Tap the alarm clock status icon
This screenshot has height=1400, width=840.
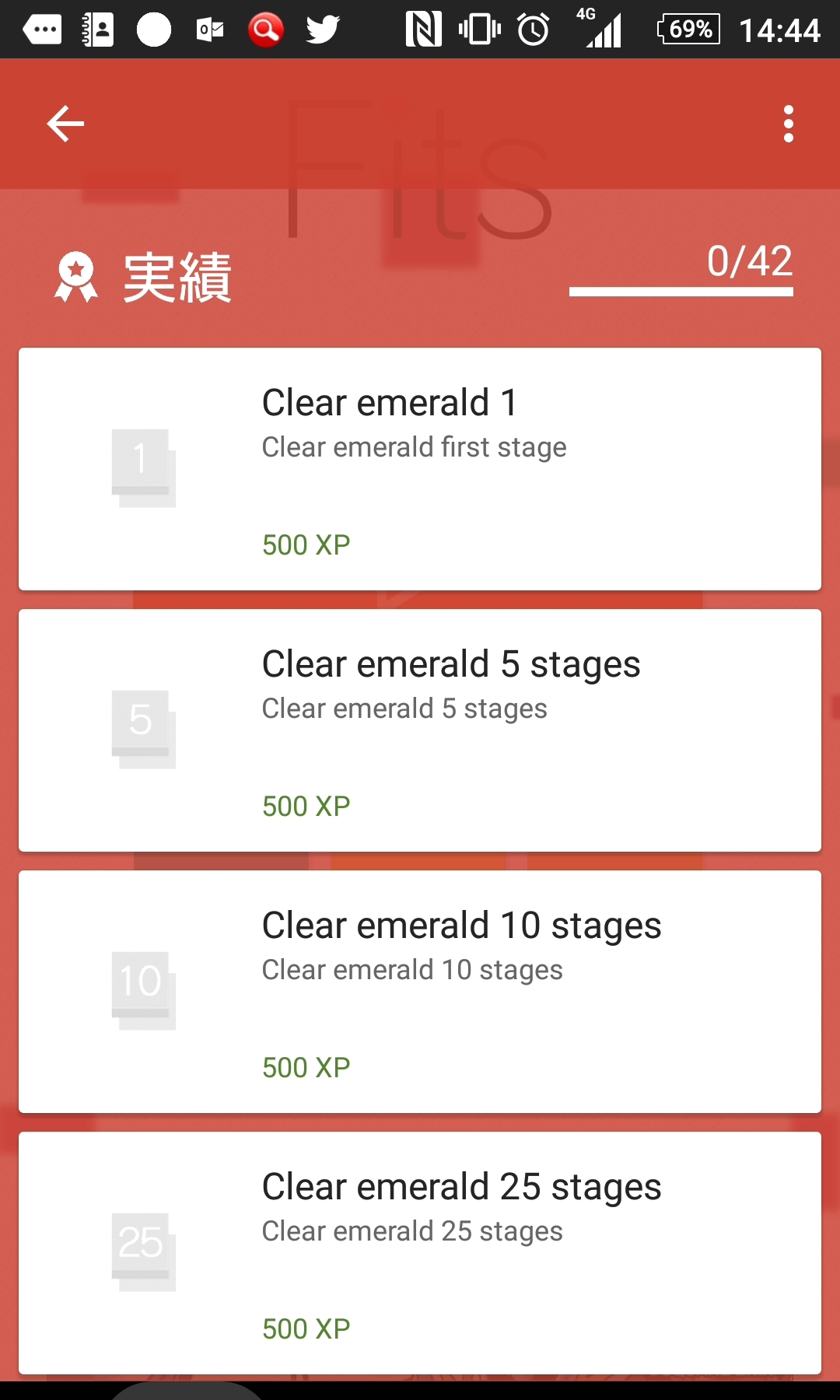point(534,30)
